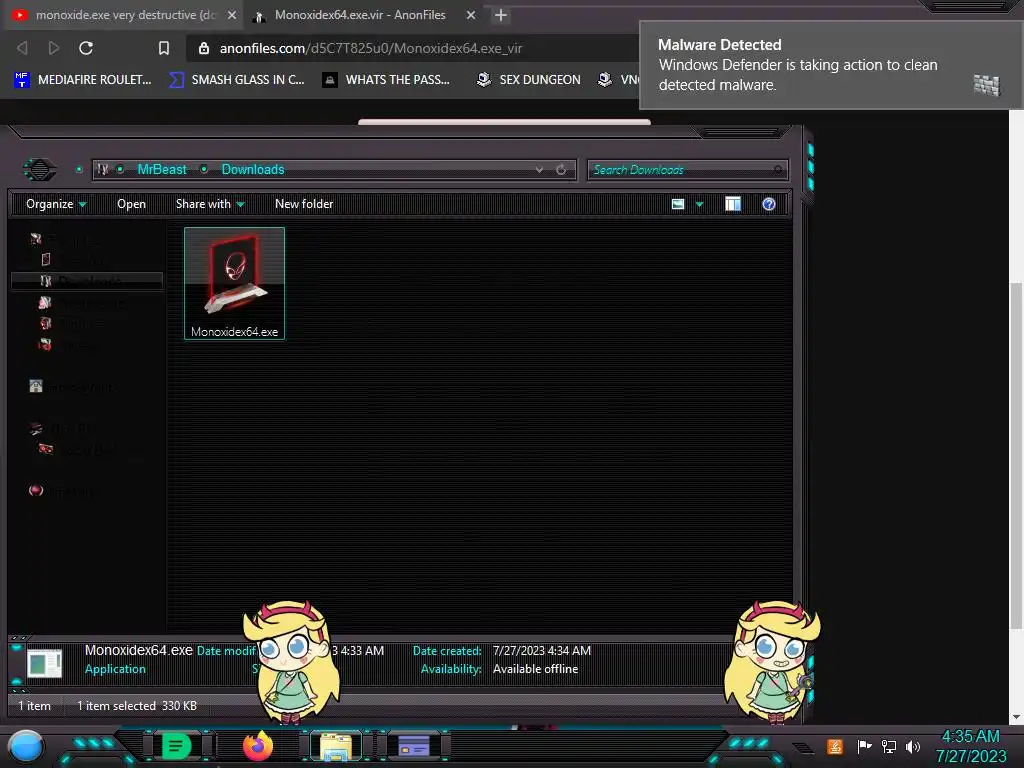Click the Explorer back navigation orb
Viewport: 1024px width, 768px height.
pos(40,170)
